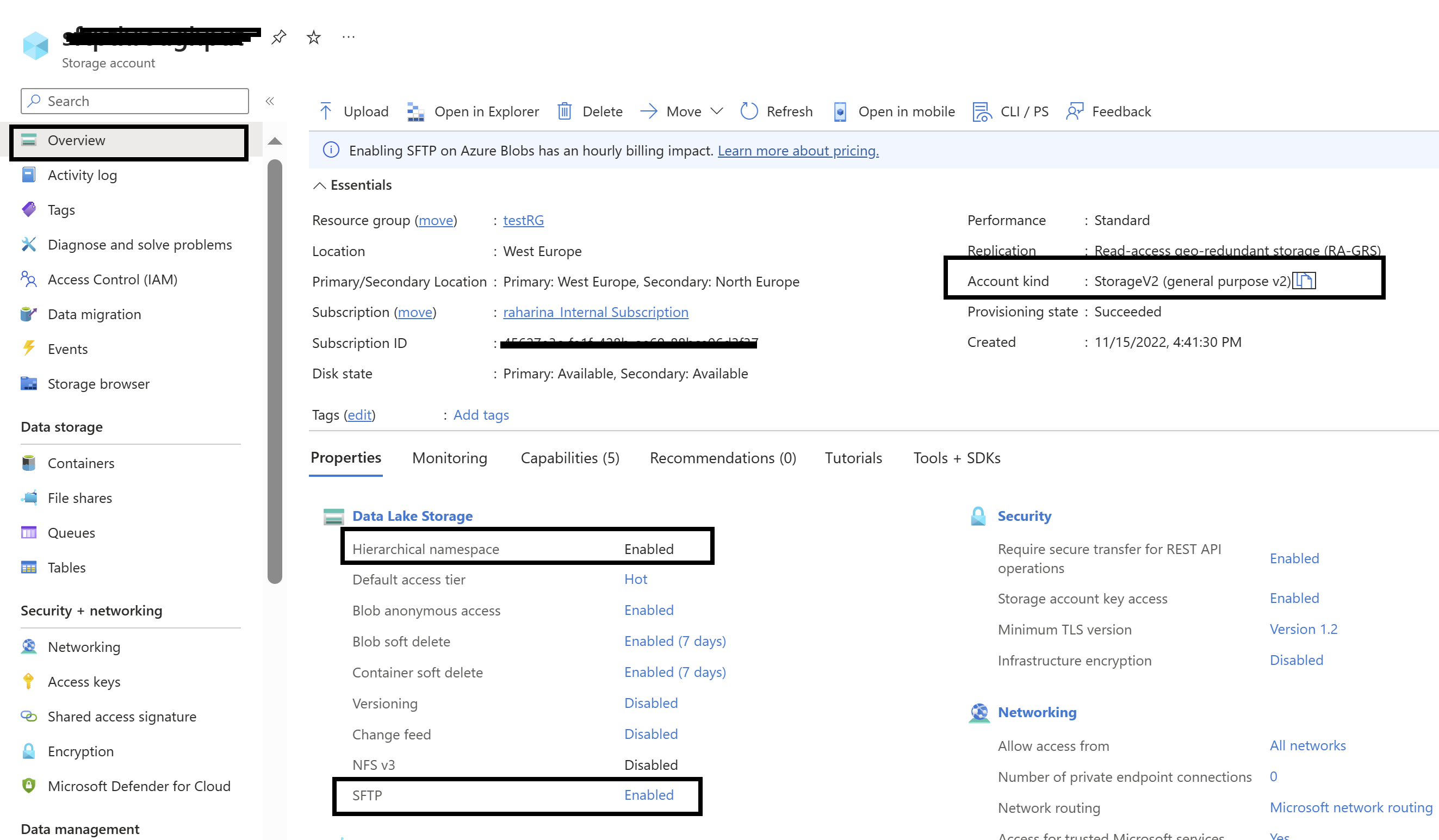The width and height of the screenshot is (1439, 840).
Task: Click edit link next to Tags
Action: point(360,415)
